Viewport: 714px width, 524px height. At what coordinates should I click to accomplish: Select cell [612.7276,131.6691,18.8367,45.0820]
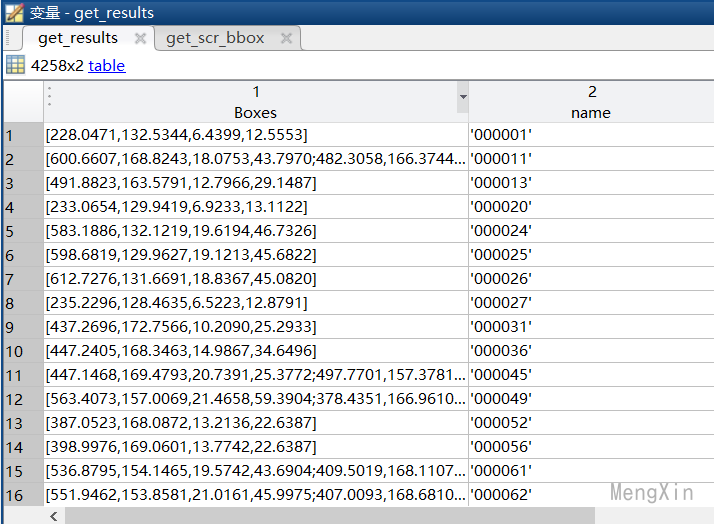point(256,279)
